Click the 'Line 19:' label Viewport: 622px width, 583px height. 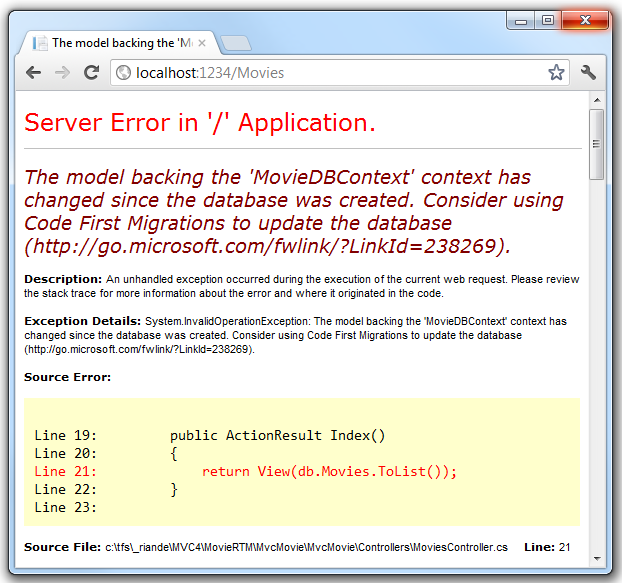tap(65, 435)
